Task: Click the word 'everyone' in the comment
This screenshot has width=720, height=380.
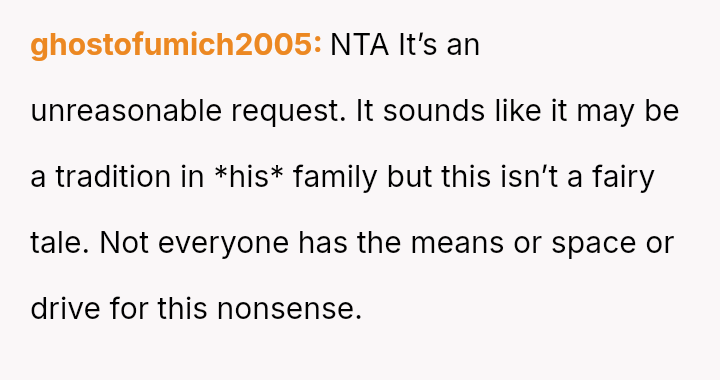Action: coord(223,244)
